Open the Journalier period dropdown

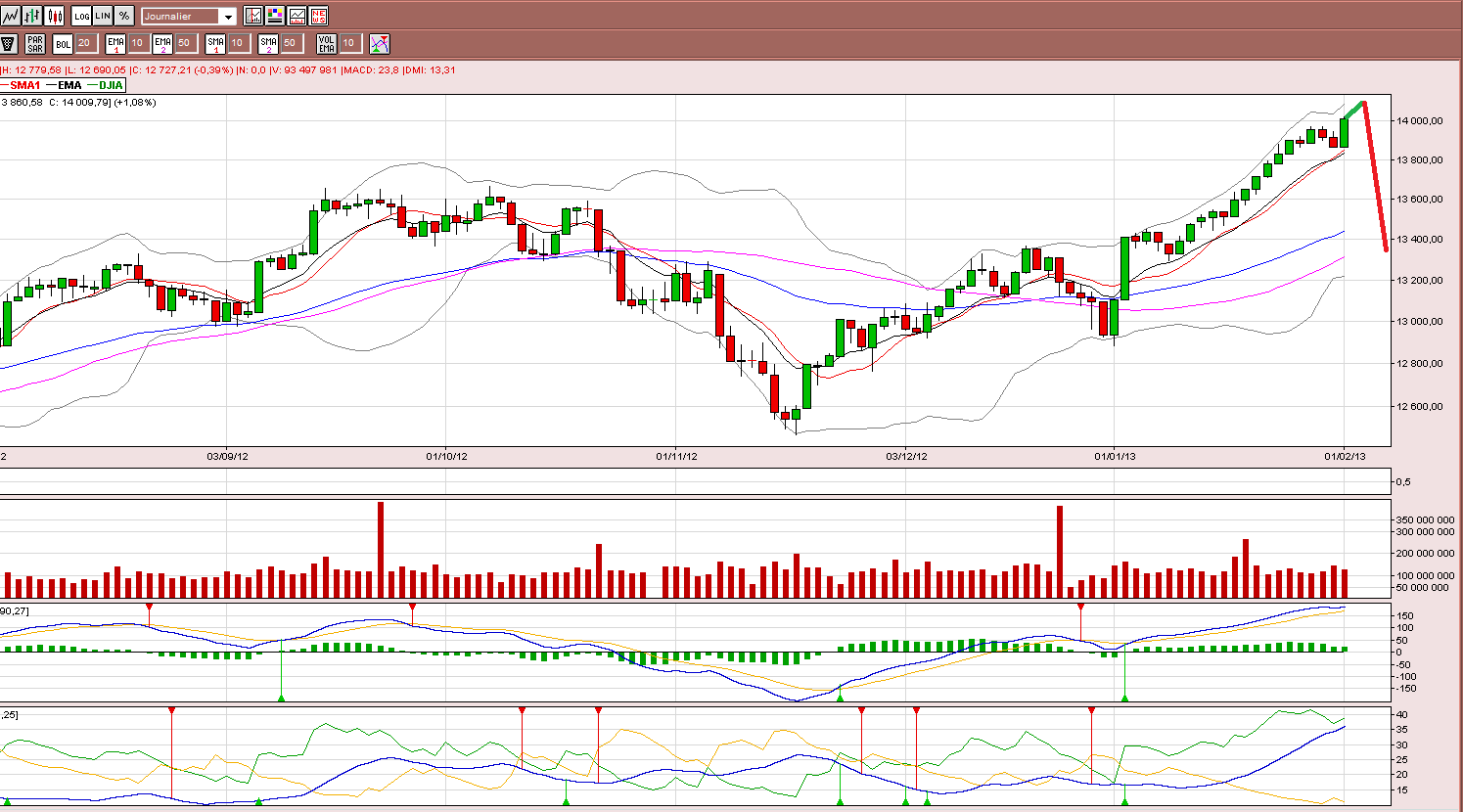click(x=189, y=17)
